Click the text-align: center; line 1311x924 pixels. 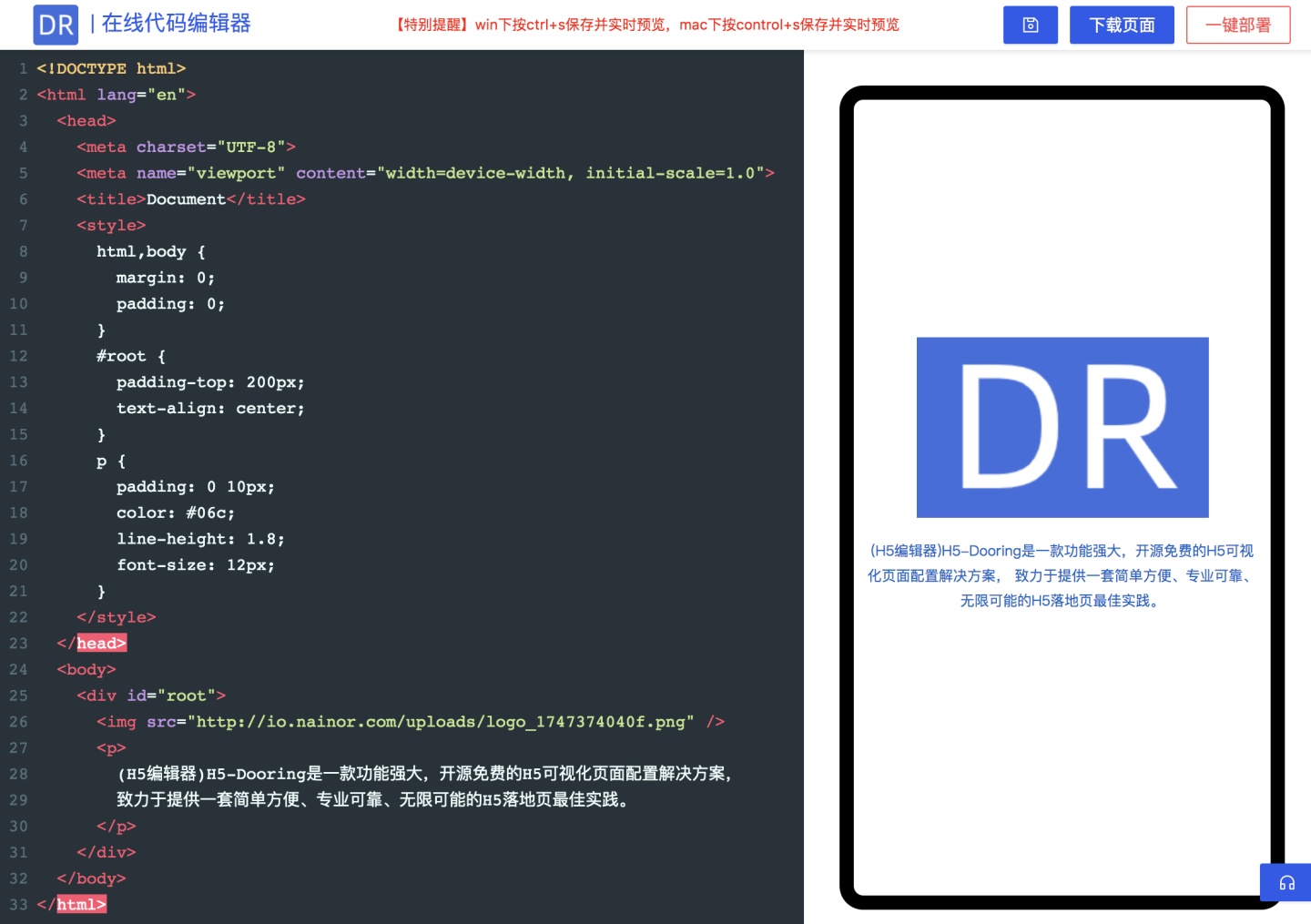coord(210,409)
